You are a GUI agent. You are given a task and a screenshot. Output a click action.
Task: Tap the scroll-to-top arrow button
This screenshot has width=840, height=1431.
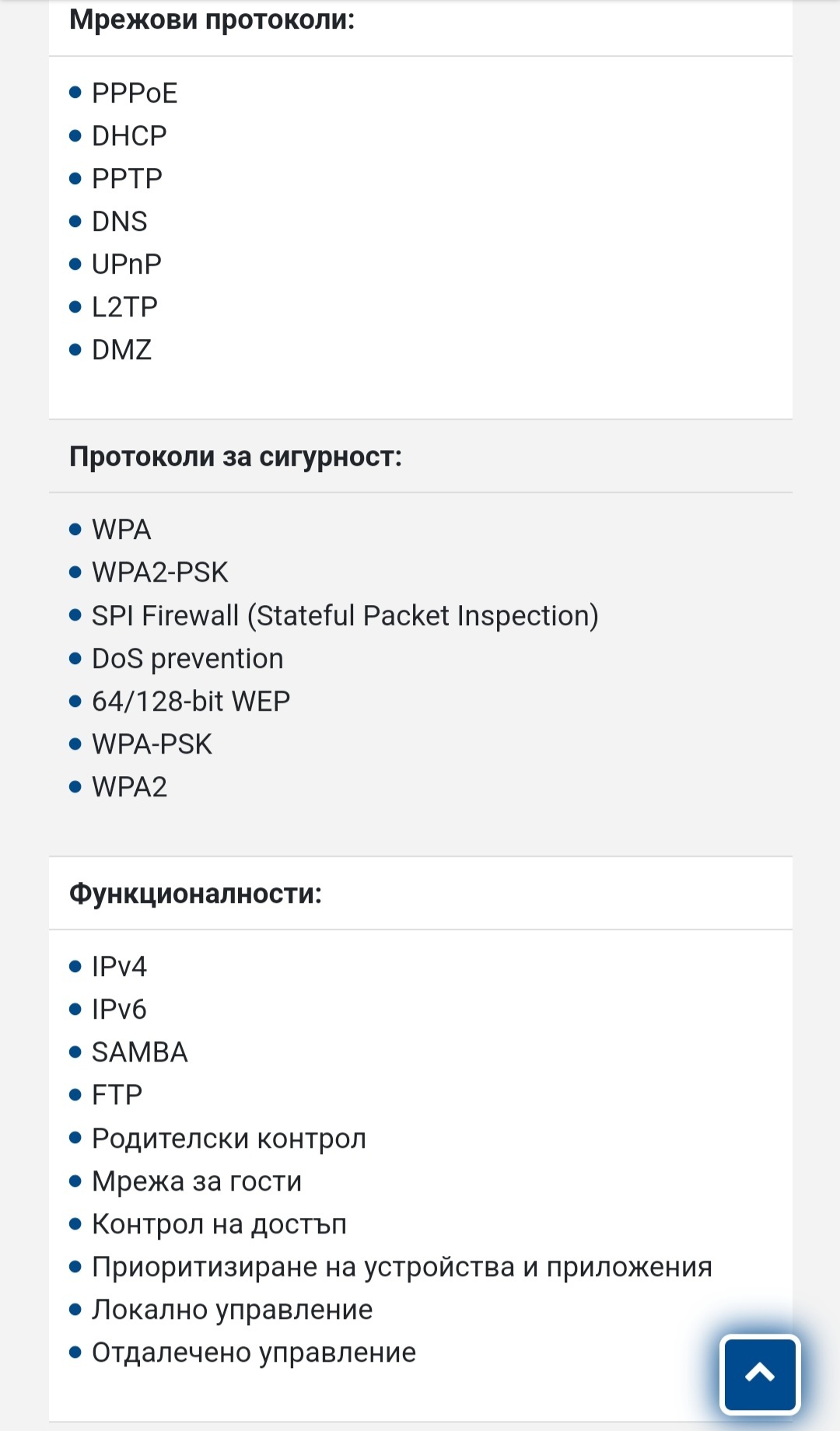pos(760,1373)
